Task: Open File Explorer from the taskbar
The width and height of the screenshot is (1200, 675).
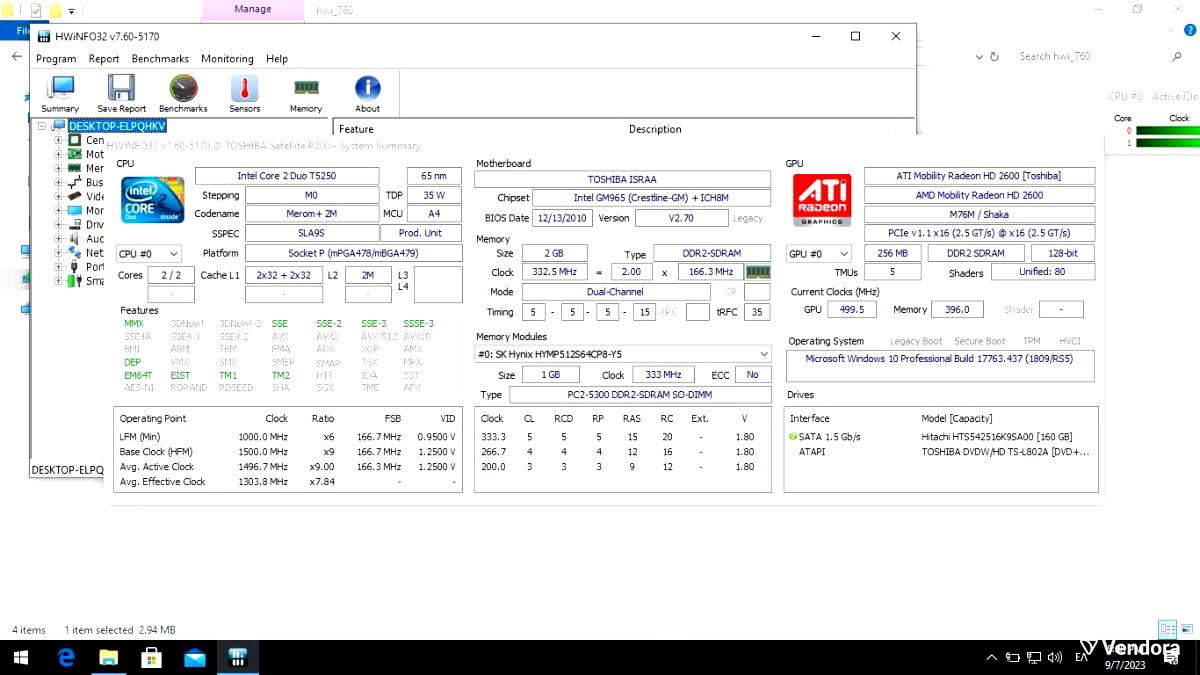Action: [110, 658]
